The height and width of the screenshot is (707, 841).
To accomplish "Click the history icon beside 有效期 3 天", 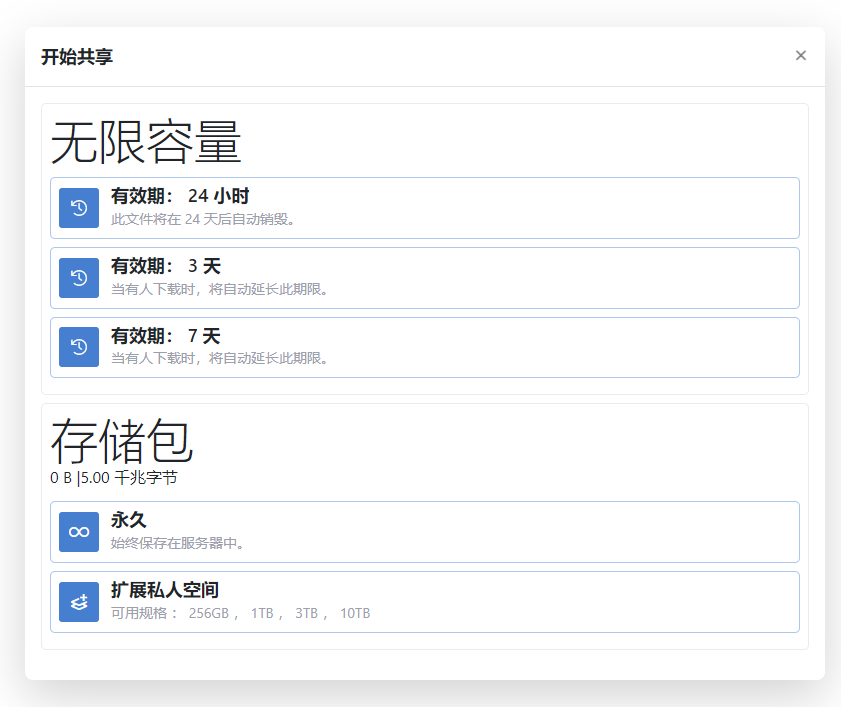I will tap(78, 277).
